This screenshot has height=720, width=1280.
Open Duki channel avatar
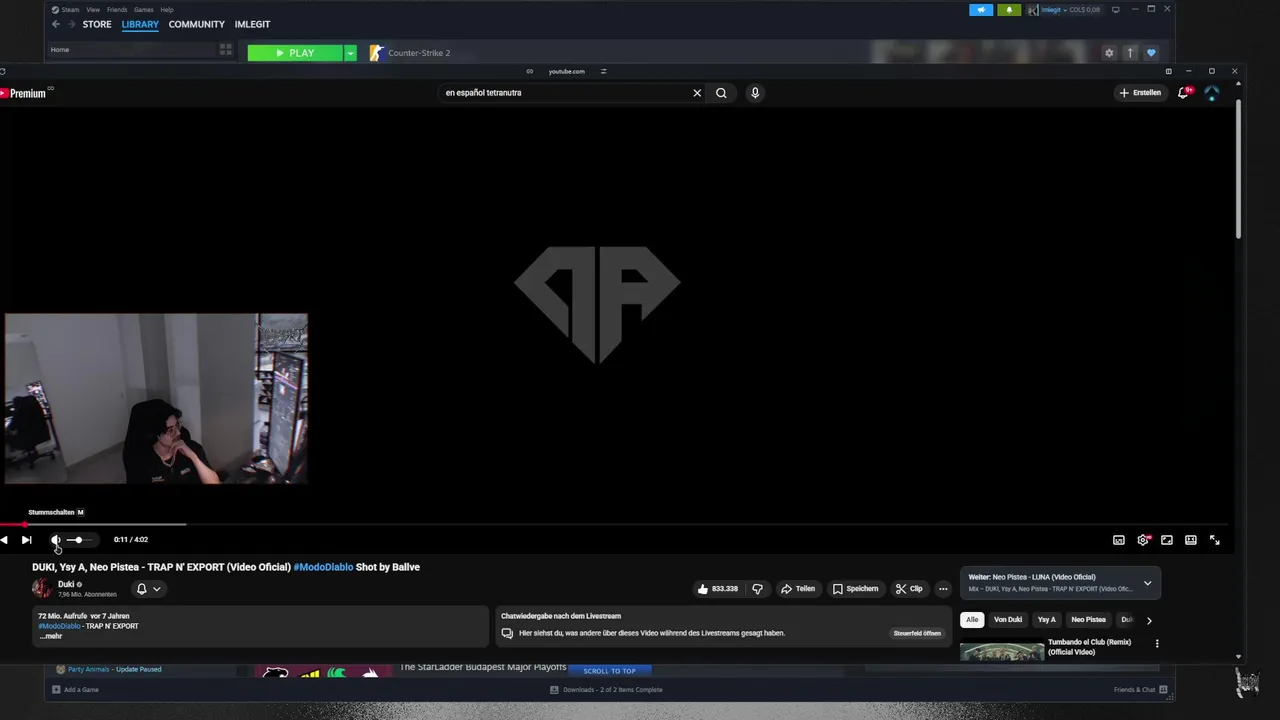[x=42, y=589]
